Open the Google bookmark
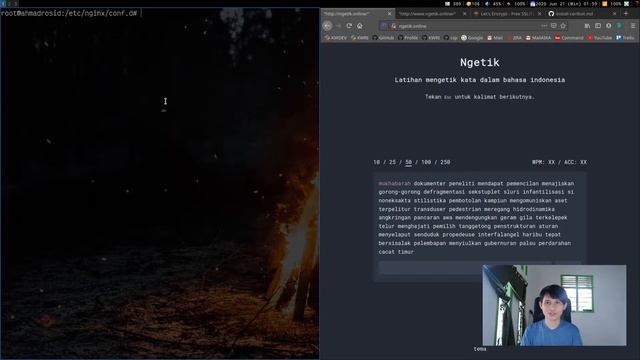The image size is (640, 360). [x=472, y=38]
